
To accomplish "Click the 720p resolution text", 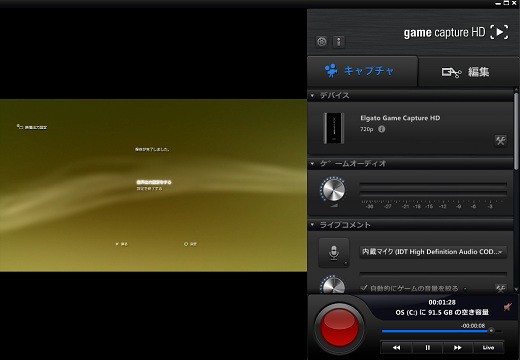I will tap(367, 129).
